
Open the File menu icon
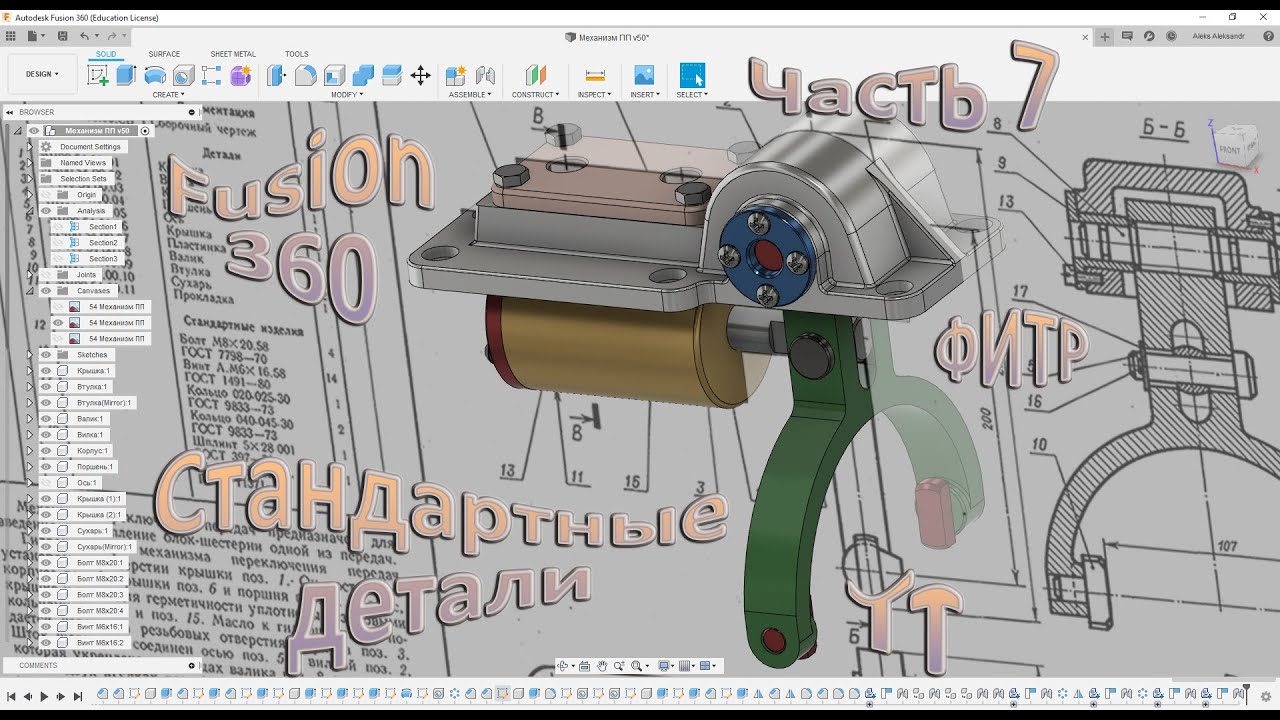pos(33,36)
